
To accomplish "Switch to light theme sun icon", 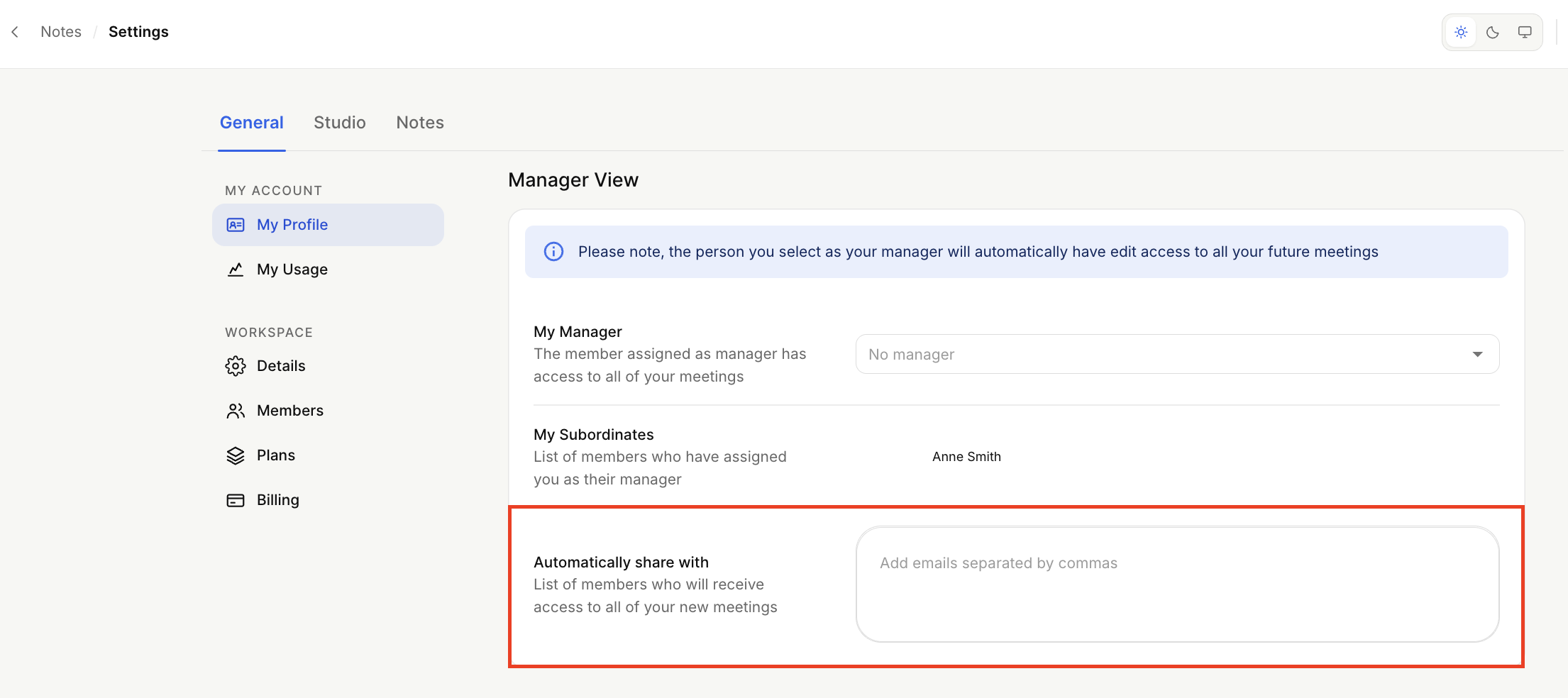I will pos(1461,32).
